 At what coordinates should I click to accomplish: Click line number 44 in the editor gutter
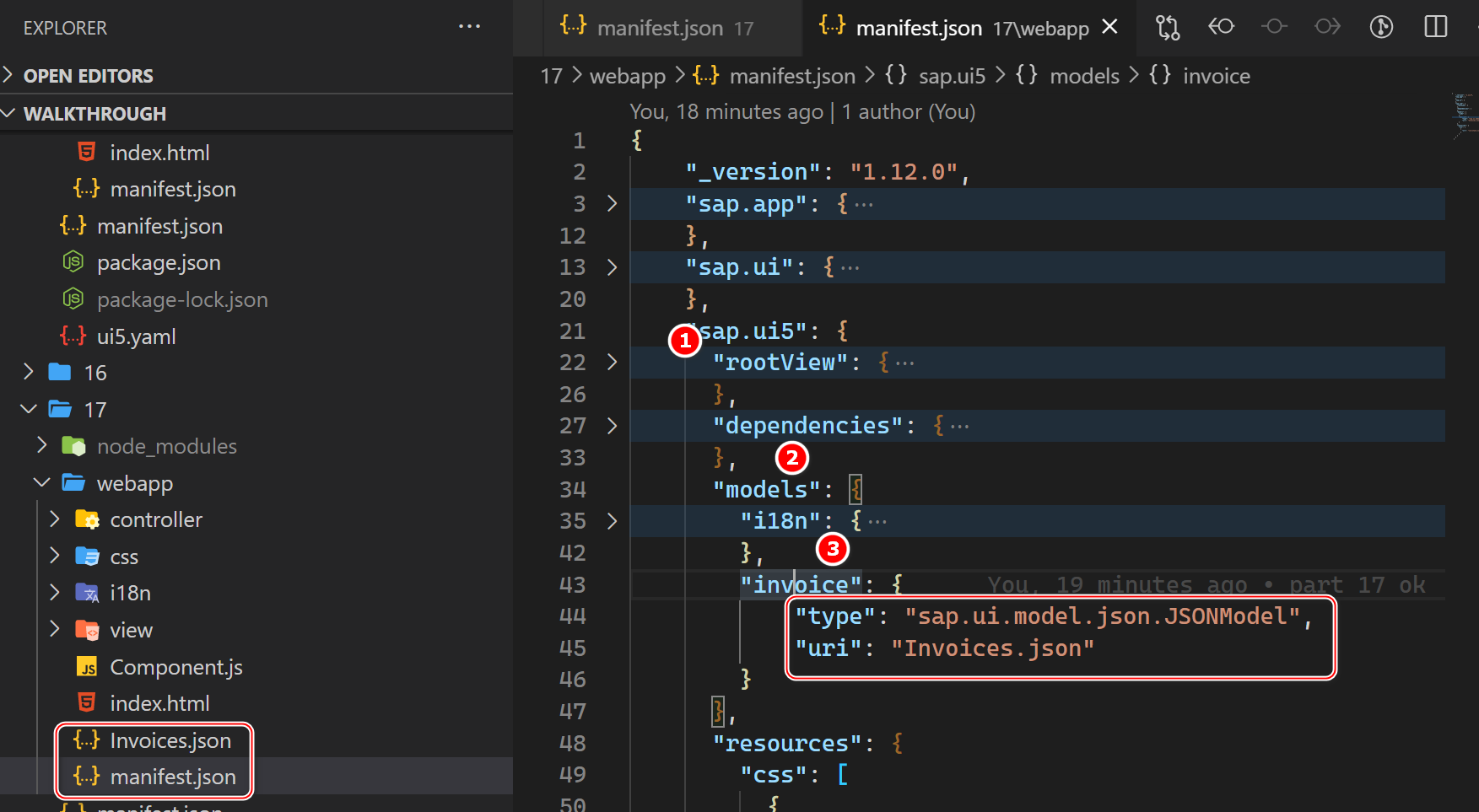click(x=572, y=616)
